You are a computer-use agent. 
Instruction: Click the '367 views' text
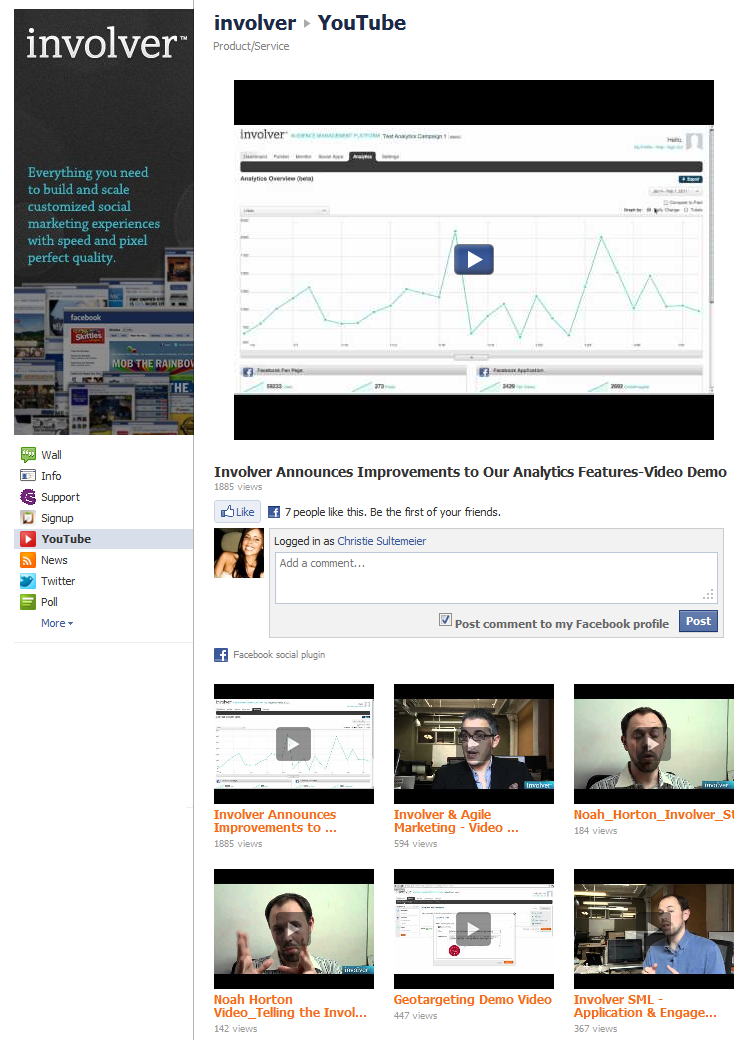click(595, 1029)
